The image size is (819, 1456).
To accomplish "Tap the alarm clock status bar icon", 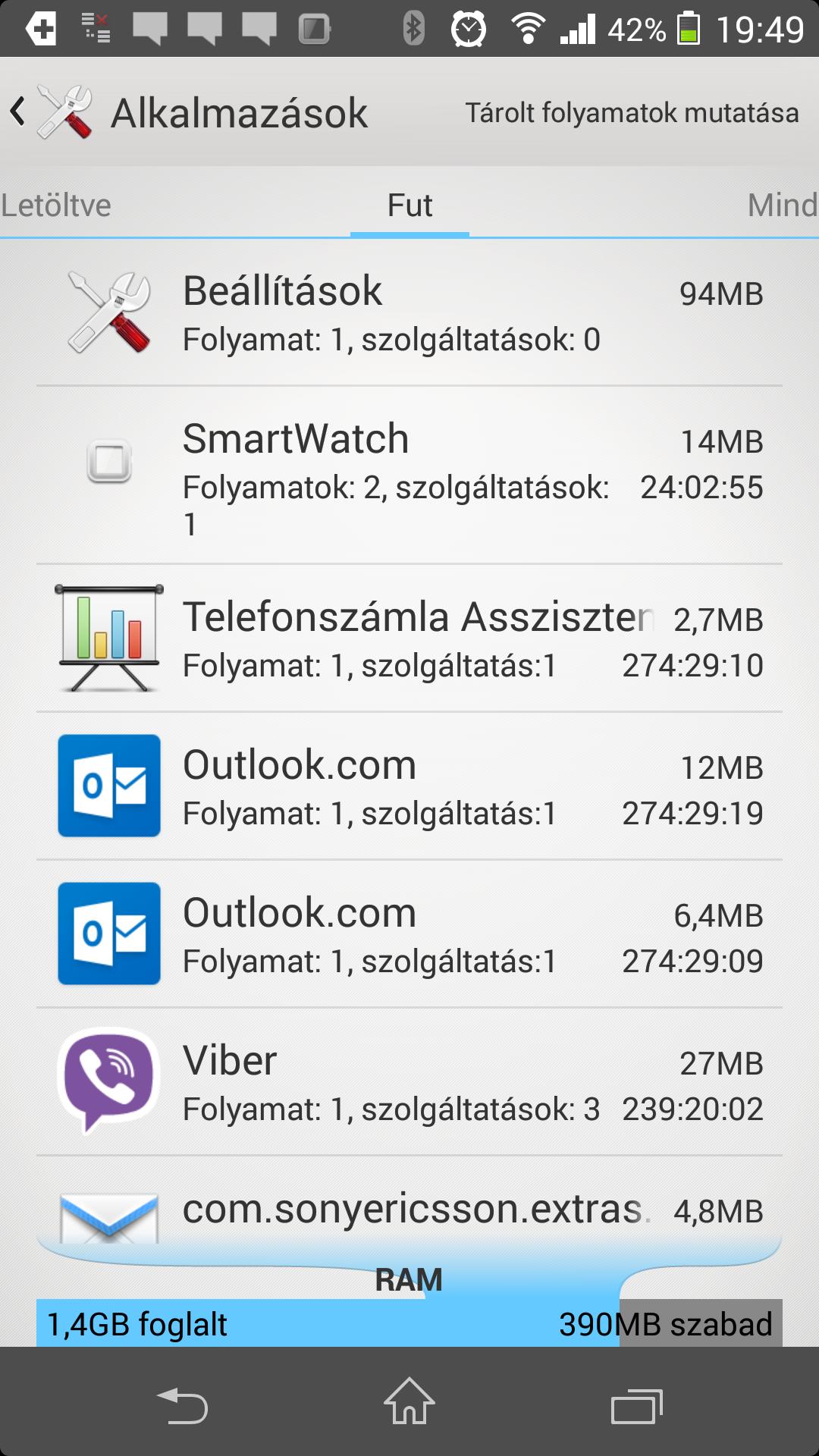I will click(469, 29).
